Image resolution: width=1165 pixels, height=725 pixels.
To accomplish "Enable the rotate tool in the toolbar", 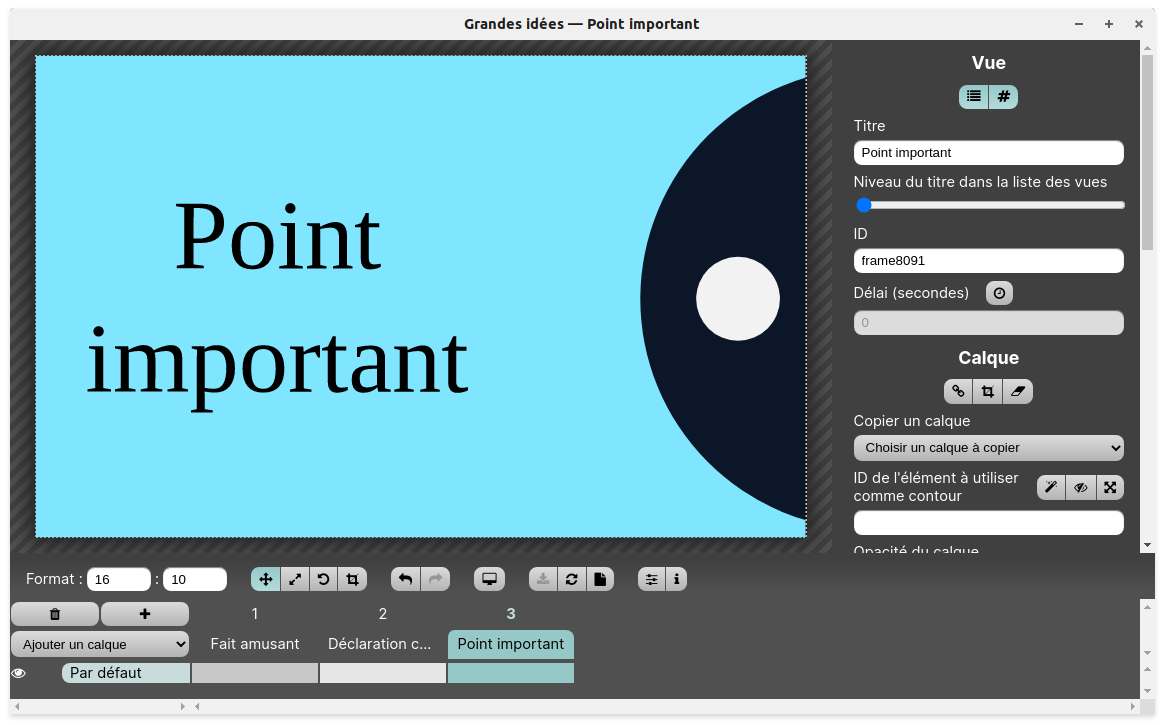I will click(x=323, y=579).
